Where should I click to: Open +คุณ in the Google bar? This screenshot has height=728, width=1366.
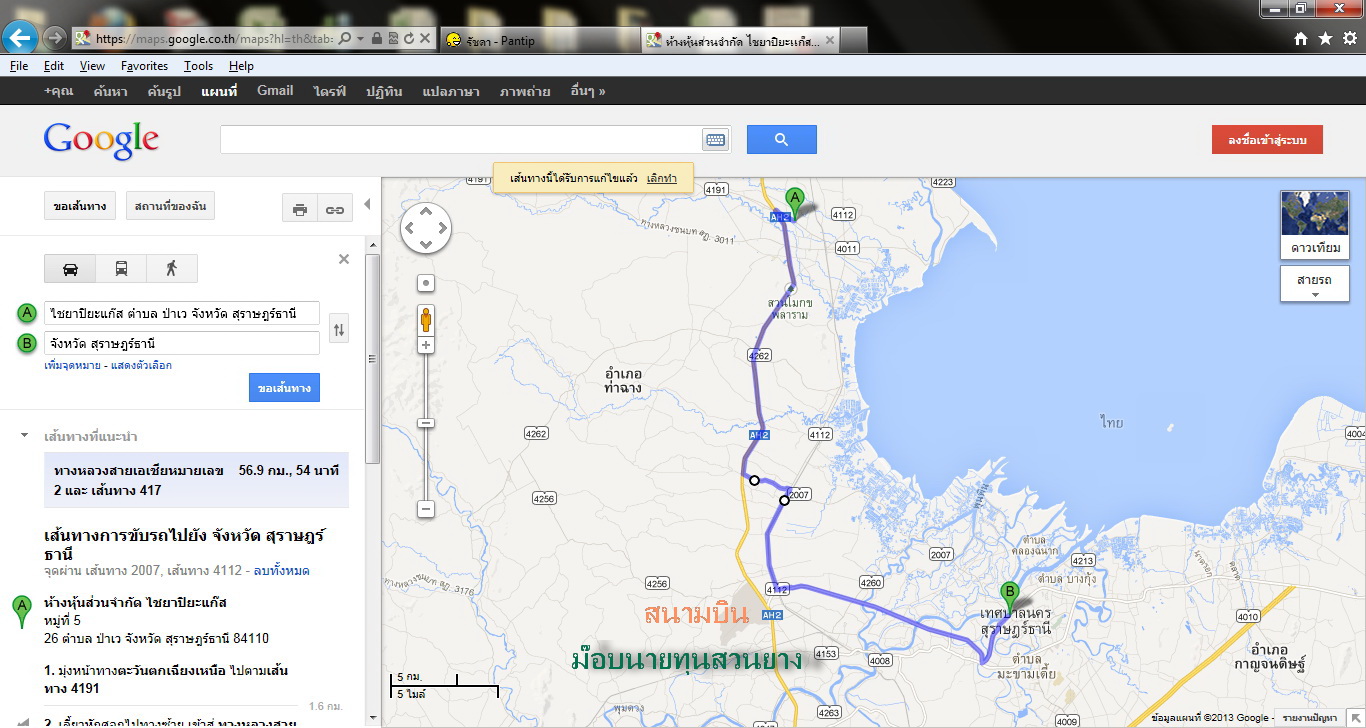pyautogui.click(x=59, y=91)
